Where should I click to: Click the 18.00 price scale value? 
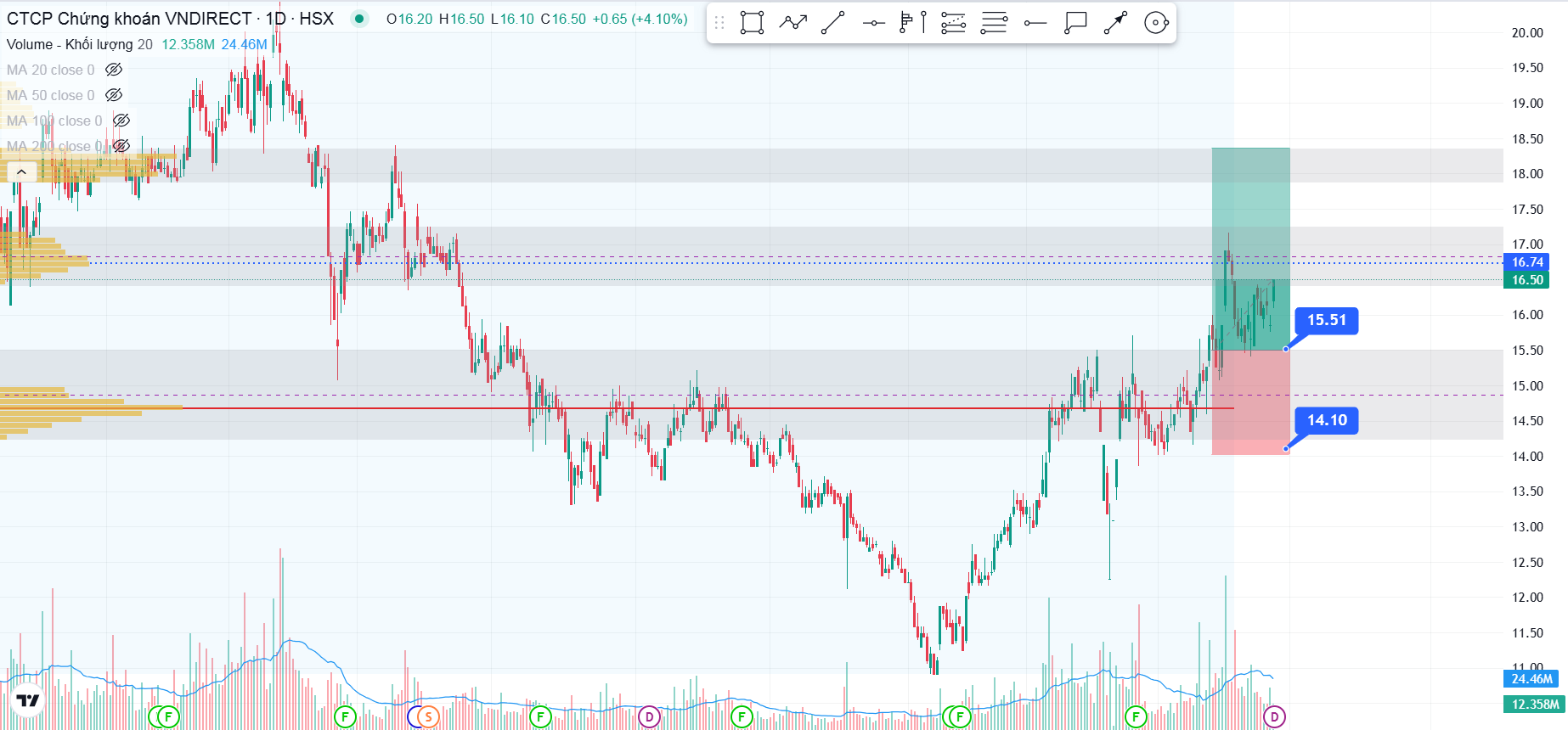pyautogui.click(x=1527, y=173)
